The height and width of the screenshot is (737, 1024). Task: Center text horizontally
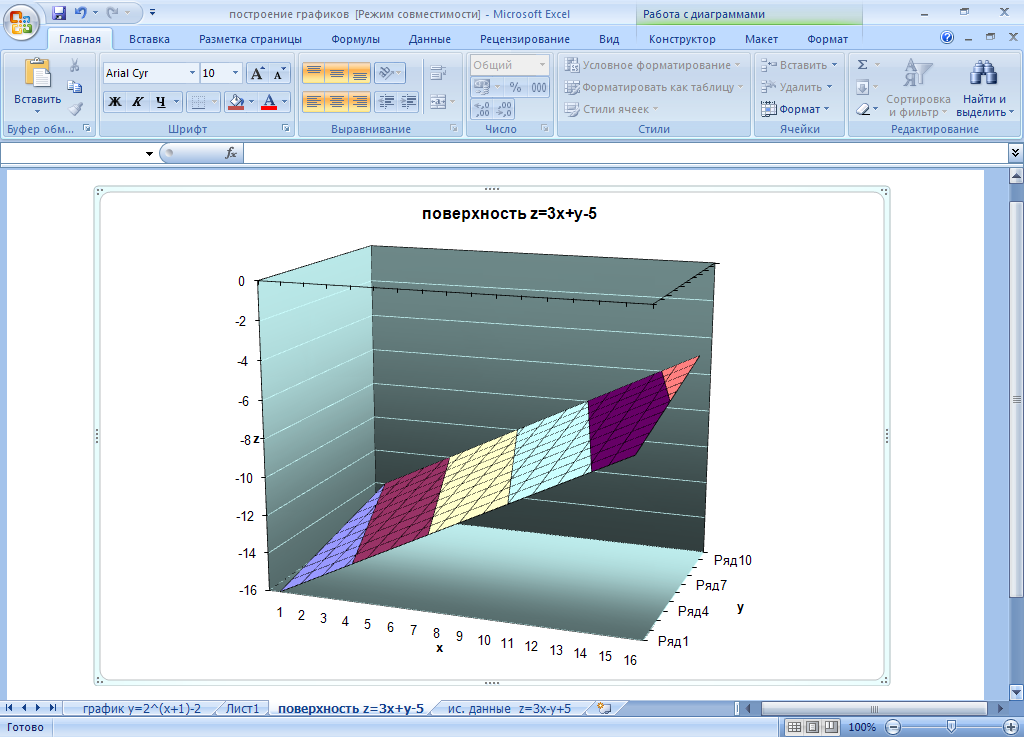pos(336,102)
